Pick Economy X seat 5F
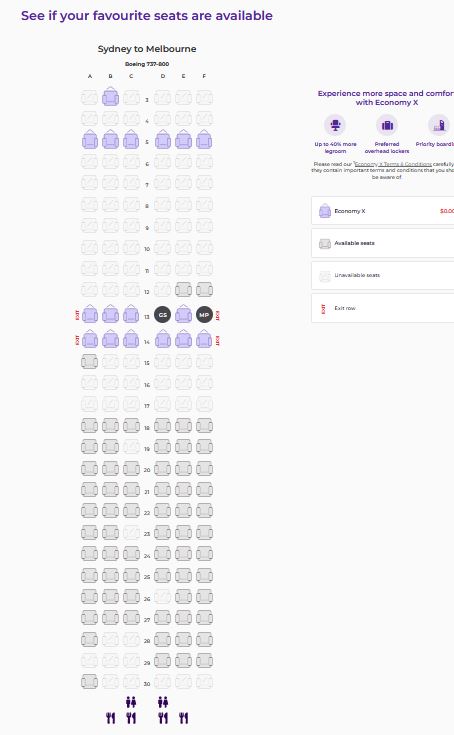Viewport: 454px width, 735px height. (204, 140)
